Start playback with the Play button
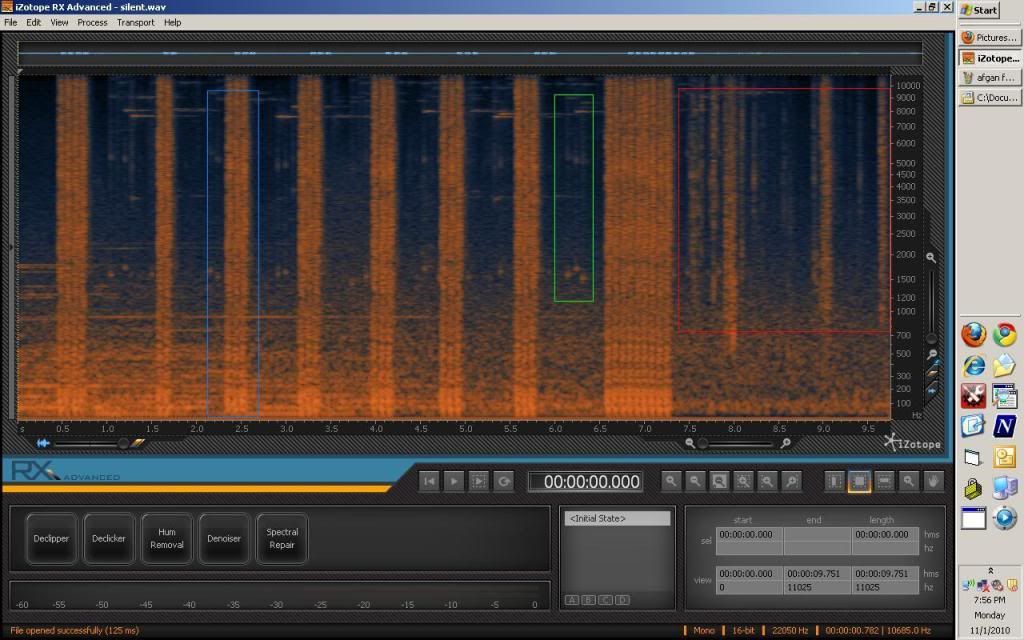Image resolution: width=1024 pixels, height=640 pixels. click(x=454, y=481)
